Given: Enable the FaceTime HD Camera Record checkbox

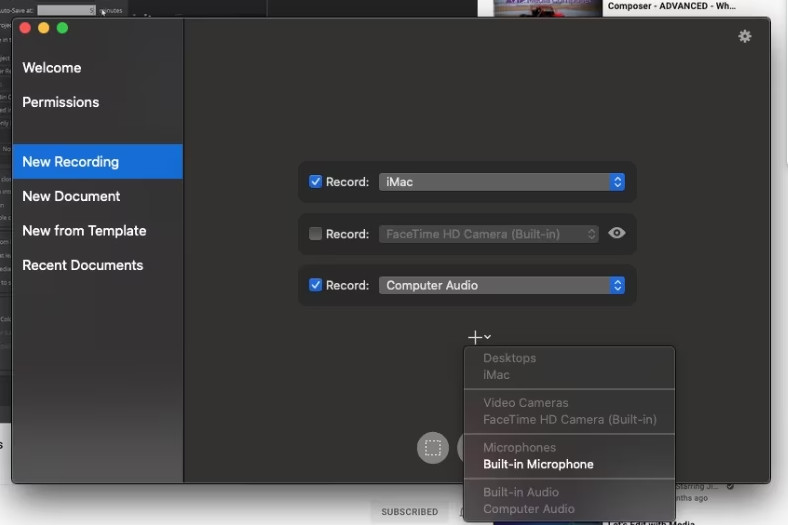Looking at the screenshot, I should pos(315,234).
